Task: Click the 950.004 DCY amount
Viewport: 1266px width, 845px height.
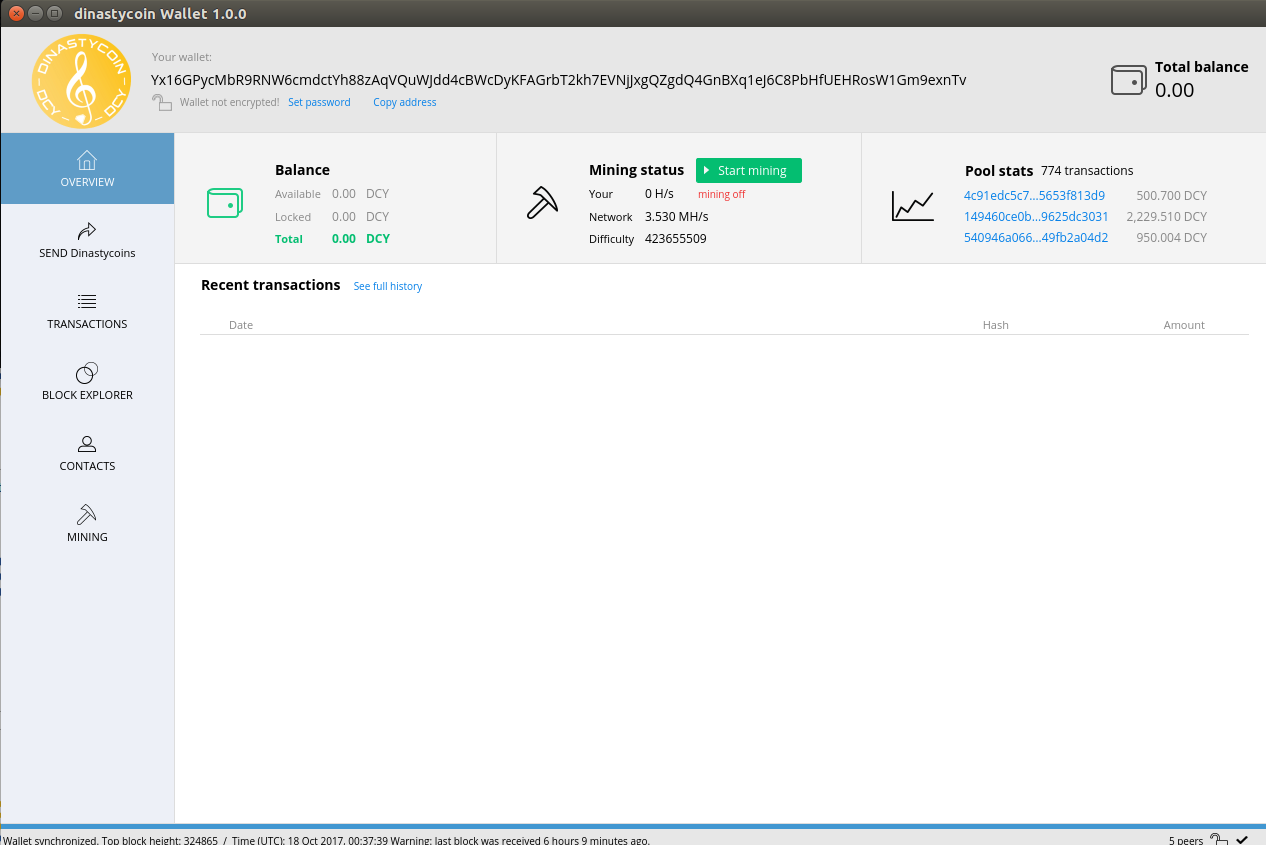Action: click(1172, 238)
